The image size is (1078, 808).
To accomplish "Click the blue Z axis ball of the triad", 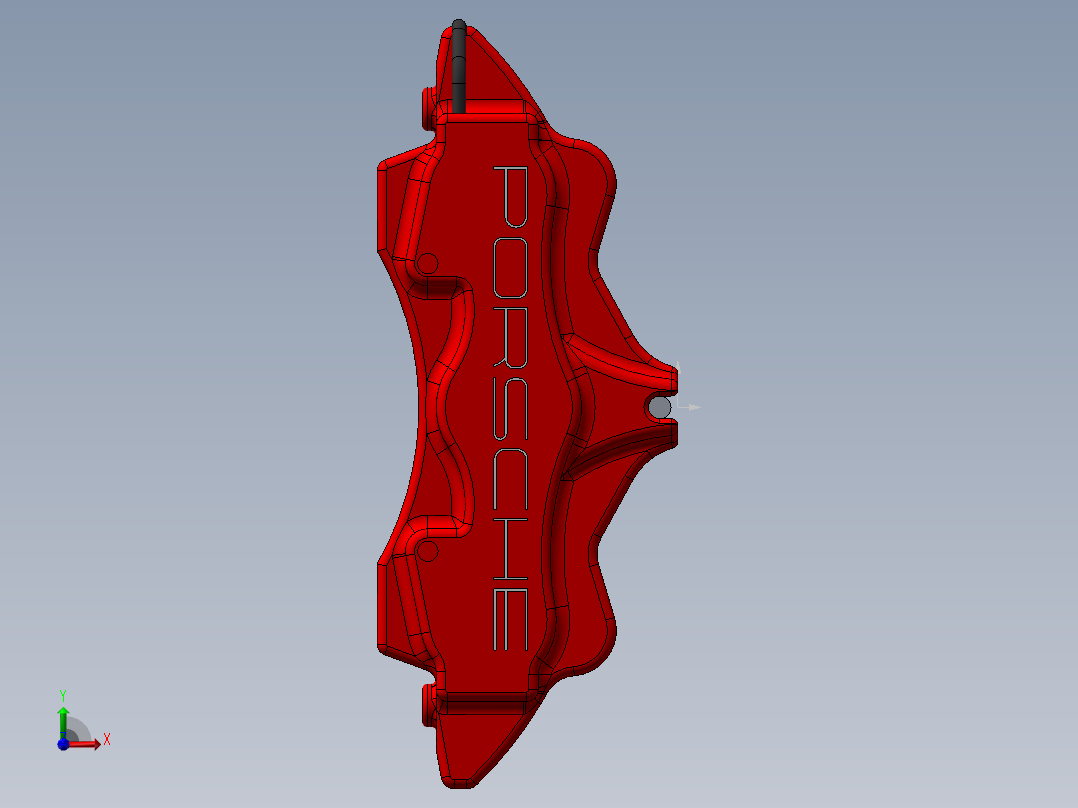I will pos(63,744).
